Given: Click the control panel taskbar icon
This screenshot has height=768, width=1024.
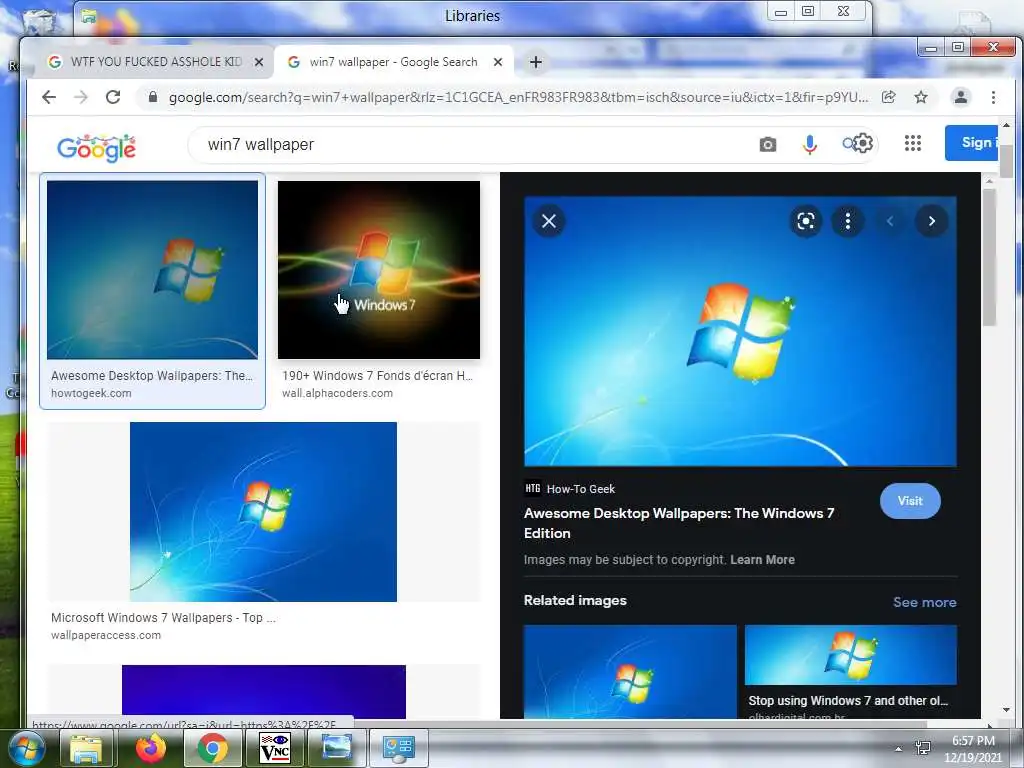Looking at the screenshot, I should 399,748.
